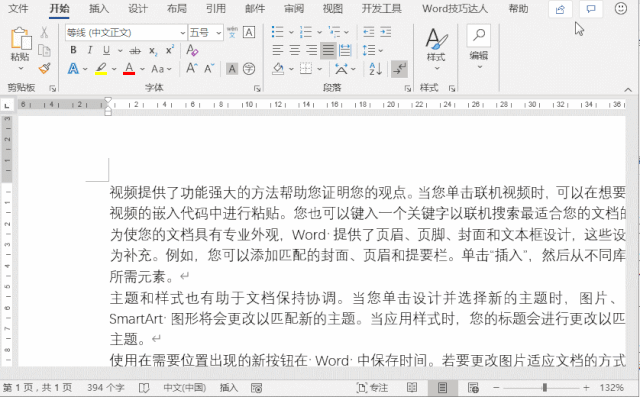This screenshot has width=640, height=397.
Task: Open the Paragraph dialog launcher
Action: pos(408,88)
